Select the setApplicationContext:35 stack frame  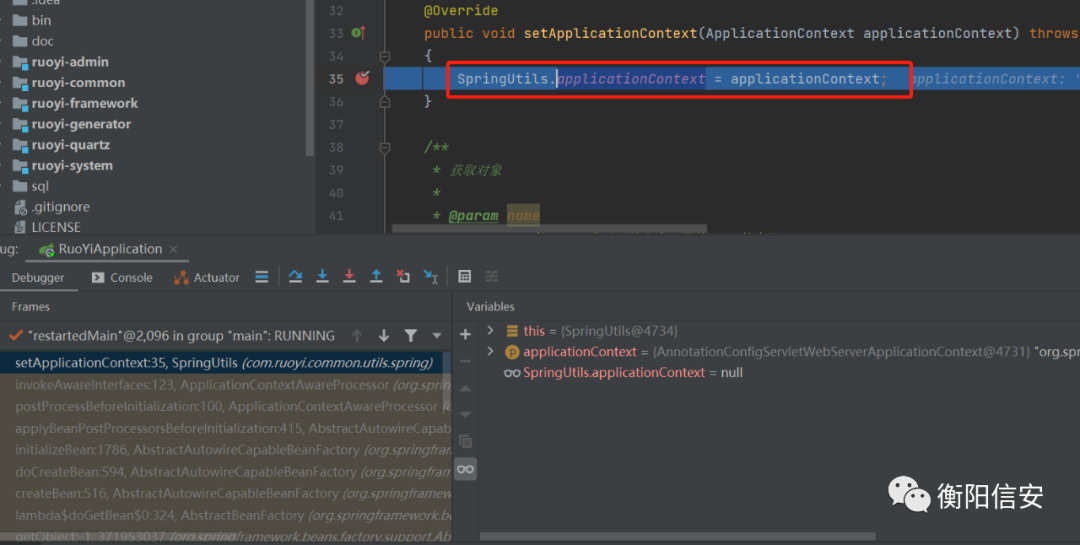225,362
